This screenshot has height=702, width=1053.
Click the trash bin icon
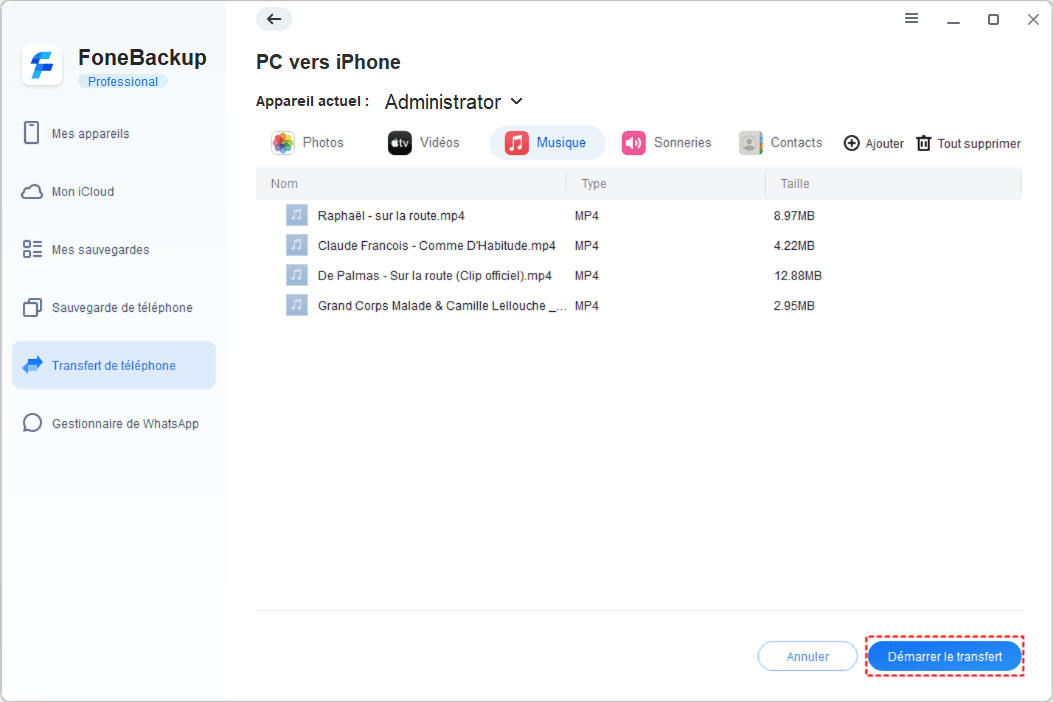coord(924,143)
